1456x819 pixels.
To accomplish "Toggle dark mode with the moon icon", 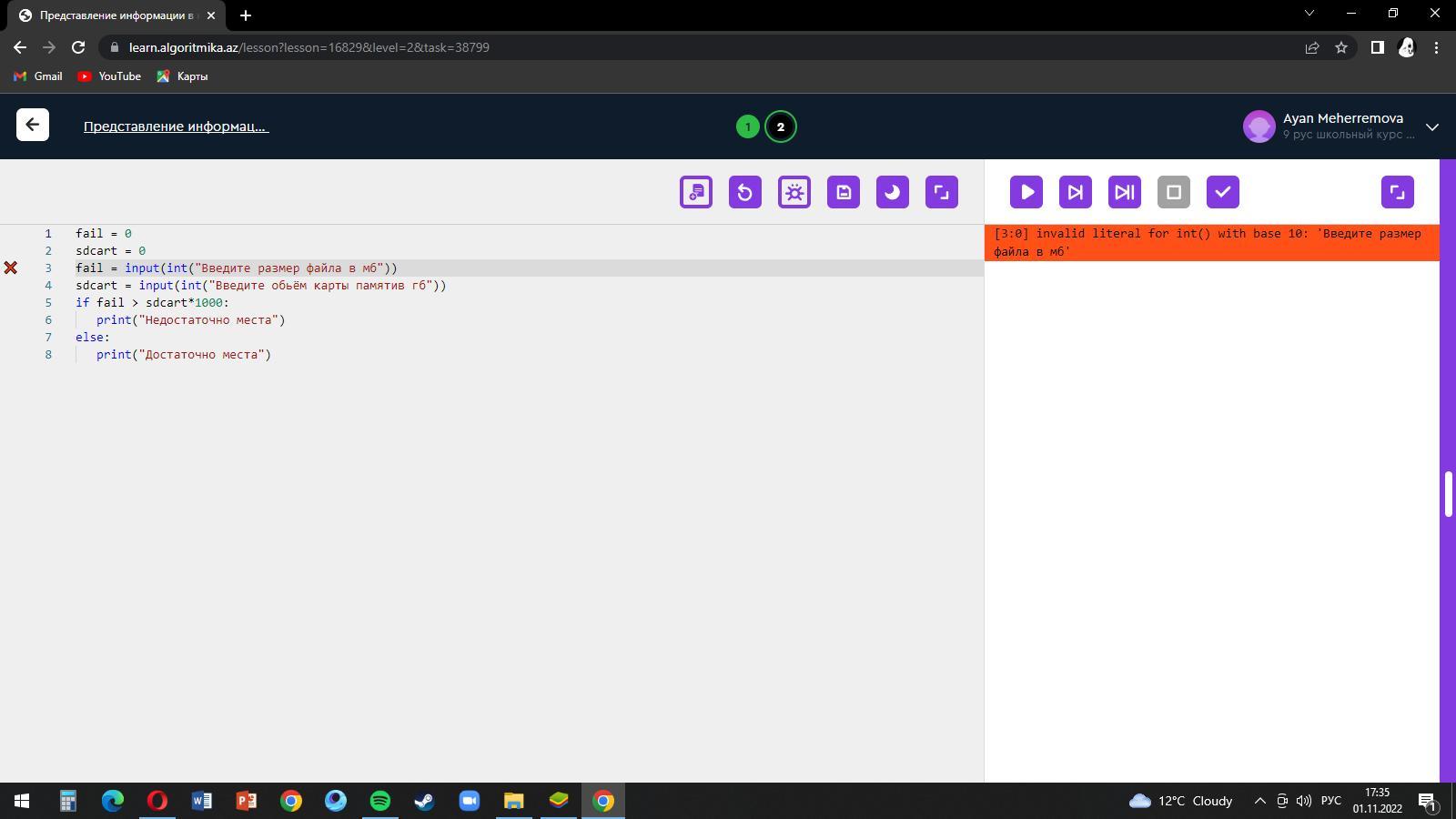I will click(x=893, y=192).
